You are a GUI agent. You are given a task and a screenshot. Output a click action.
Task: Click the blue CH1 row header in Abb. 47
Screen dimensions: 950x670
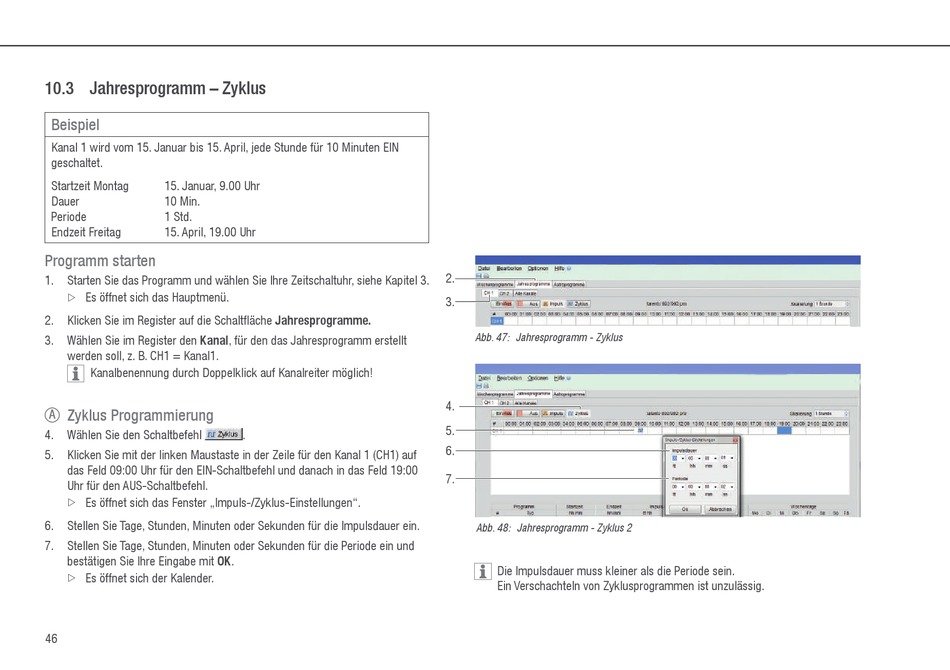497,320
